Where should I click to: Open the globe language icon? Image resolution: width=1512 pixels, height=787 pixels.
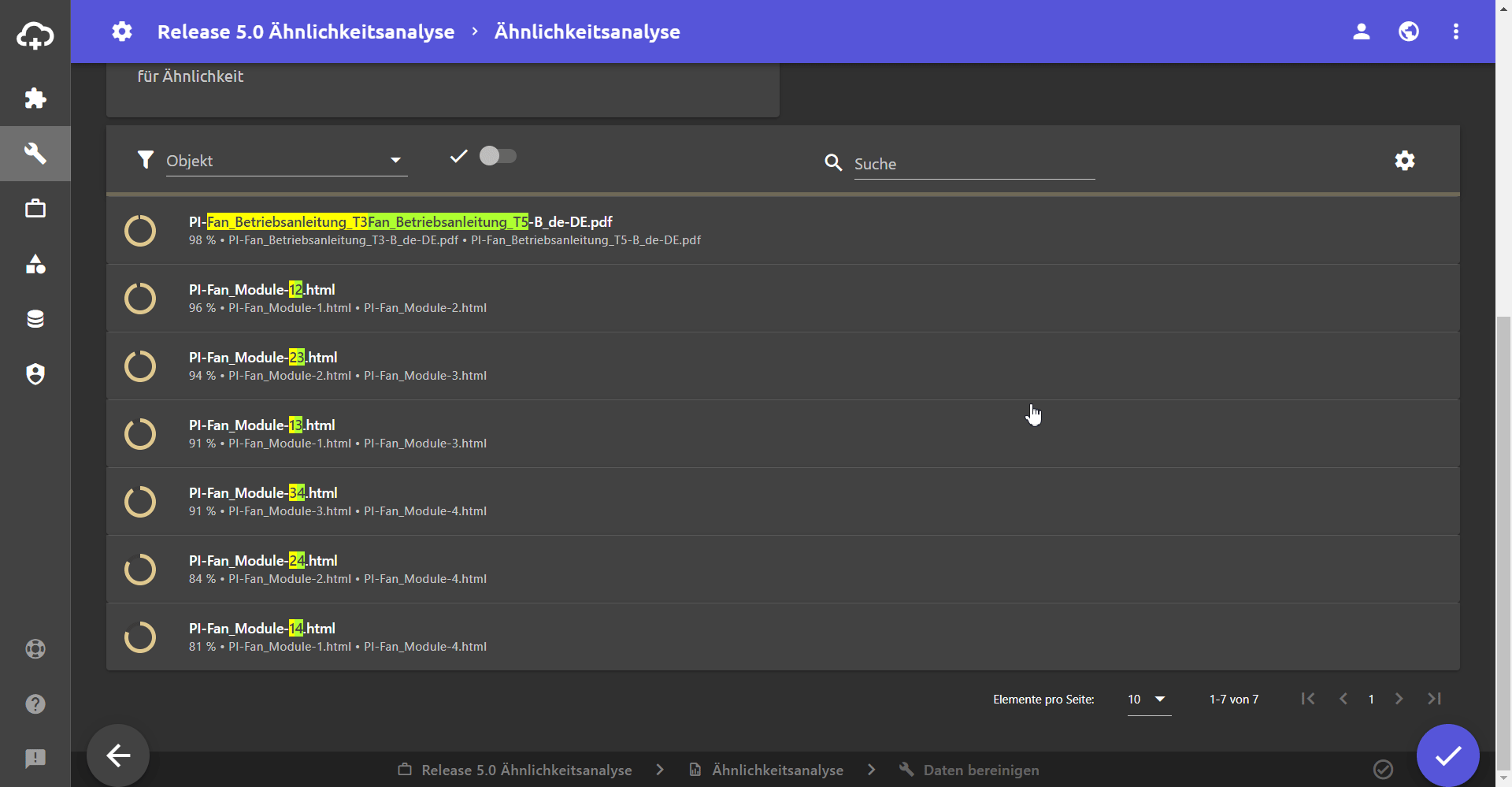tap(1409, 32)
